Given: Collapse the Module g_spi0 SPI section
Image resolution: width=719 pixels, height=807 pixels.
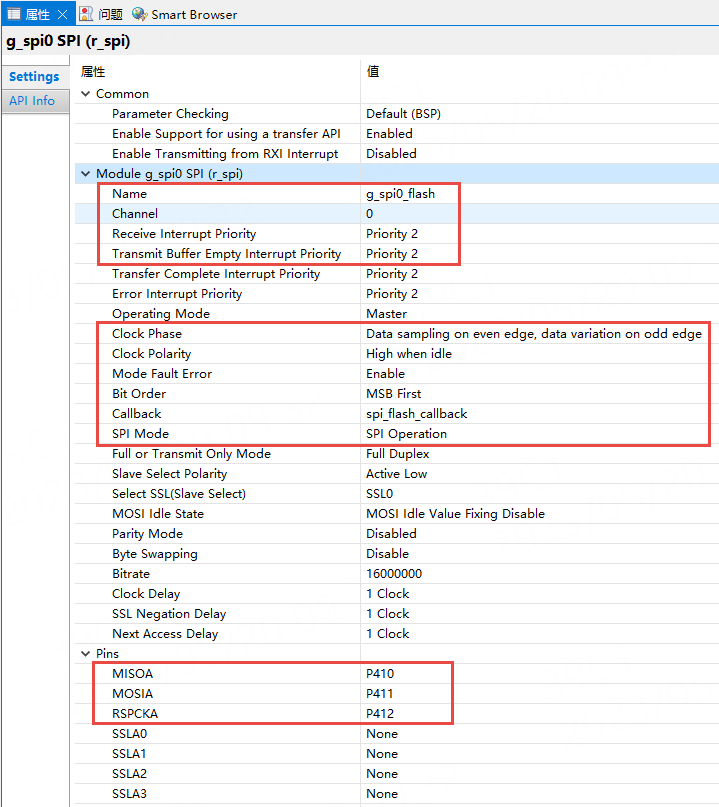Looking at the screenshot, I should 85,174.
